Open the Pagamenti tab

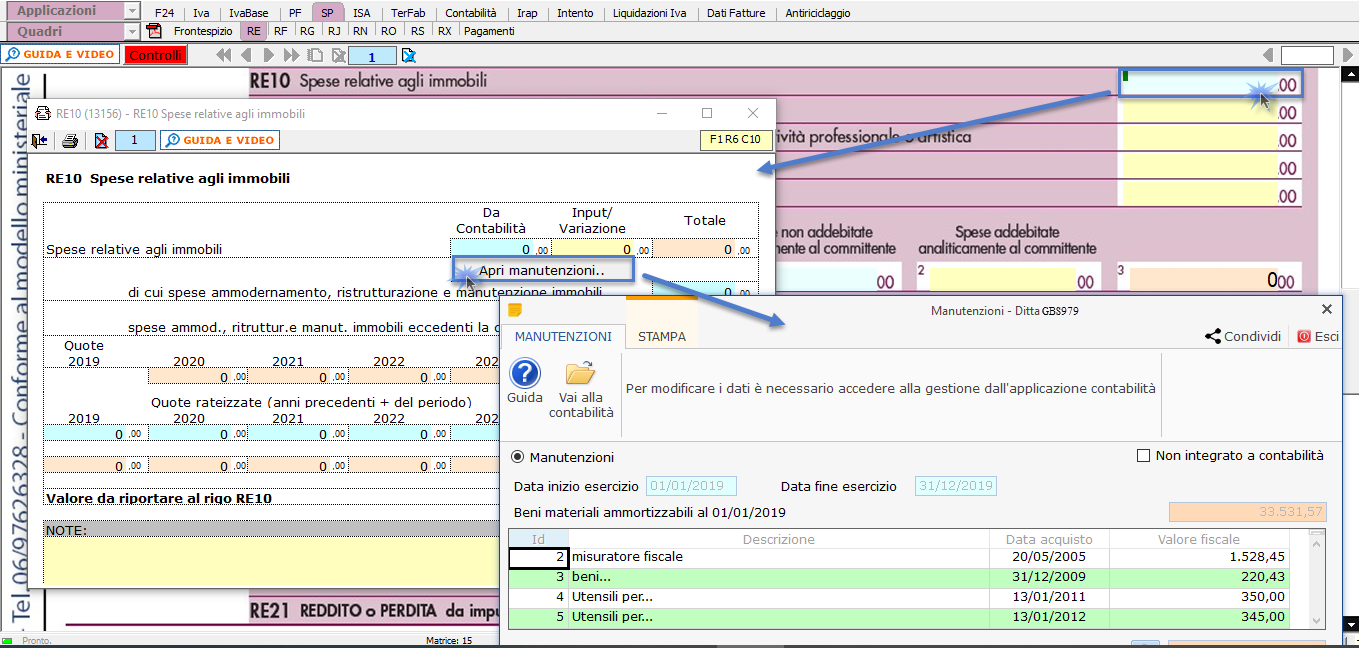(490, 31)
